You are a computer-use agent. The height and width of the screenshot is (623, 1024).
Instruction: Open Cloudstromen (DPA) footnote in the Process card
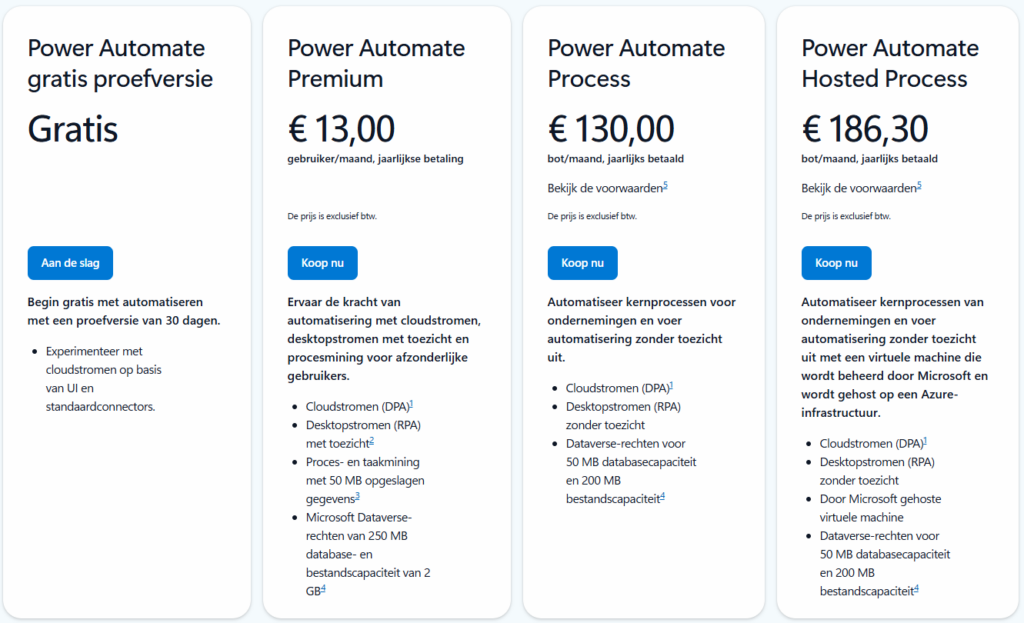(x=671, y=385)
